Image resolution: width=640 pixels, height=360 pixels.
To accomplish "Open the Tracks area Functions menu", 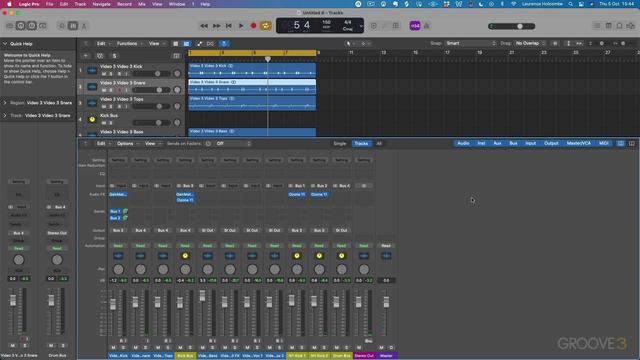I will (x=129, y=43).
